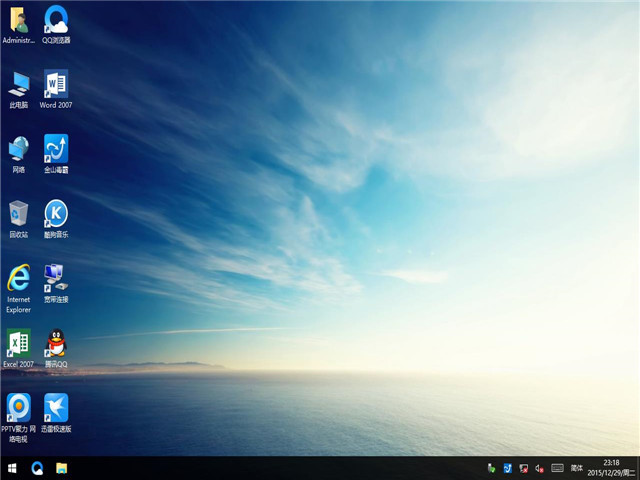Click the 网络 (Network) desktop icon

click(x=19, y=149)
